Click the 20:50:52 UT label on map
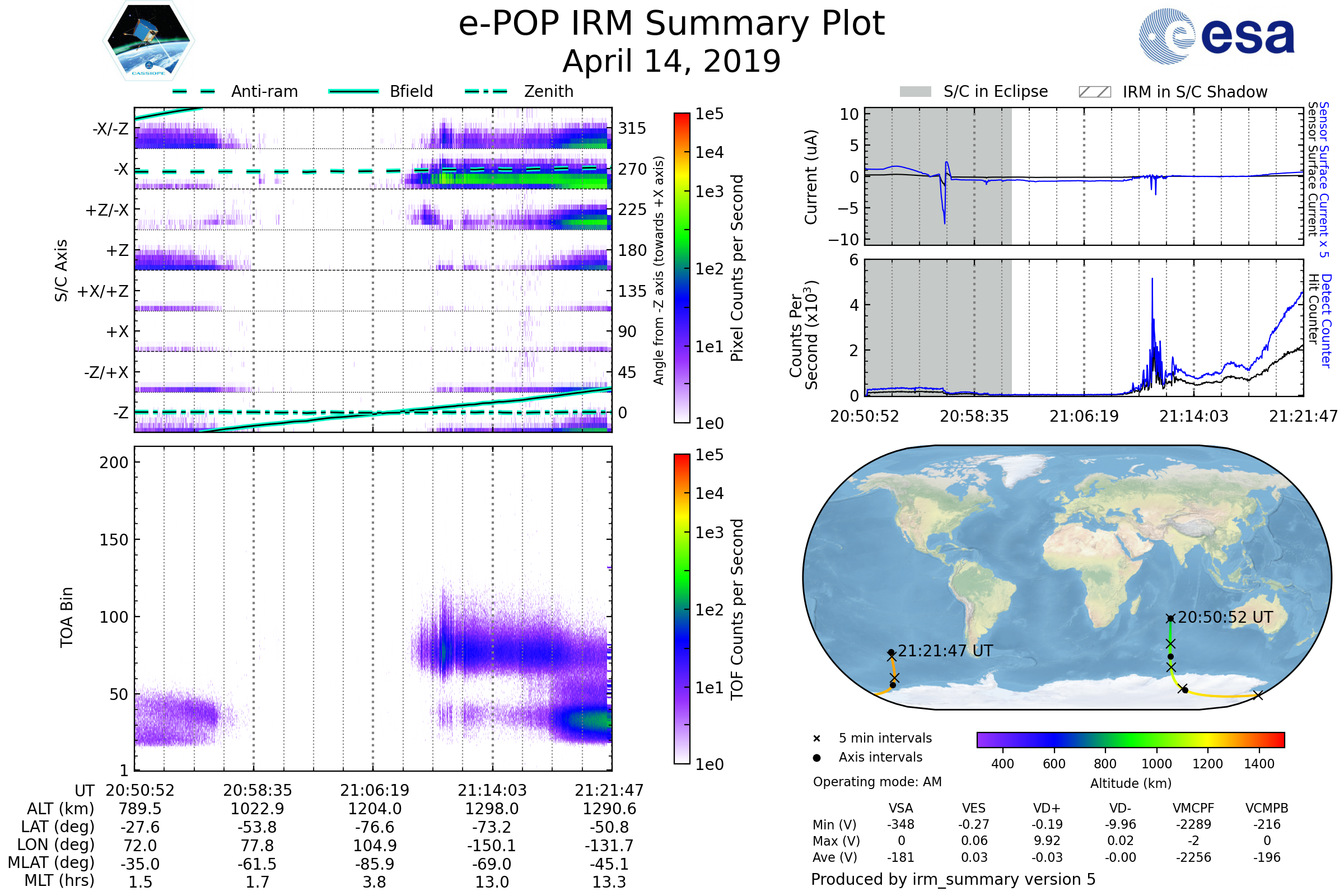Screen dimensions: 1344x896 (1225, 618)
